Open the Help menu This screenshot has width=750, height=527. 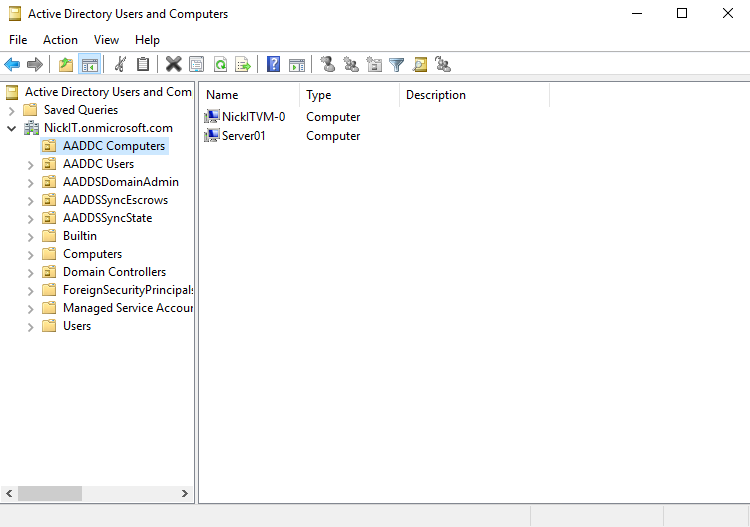click(x=147, y=40)
